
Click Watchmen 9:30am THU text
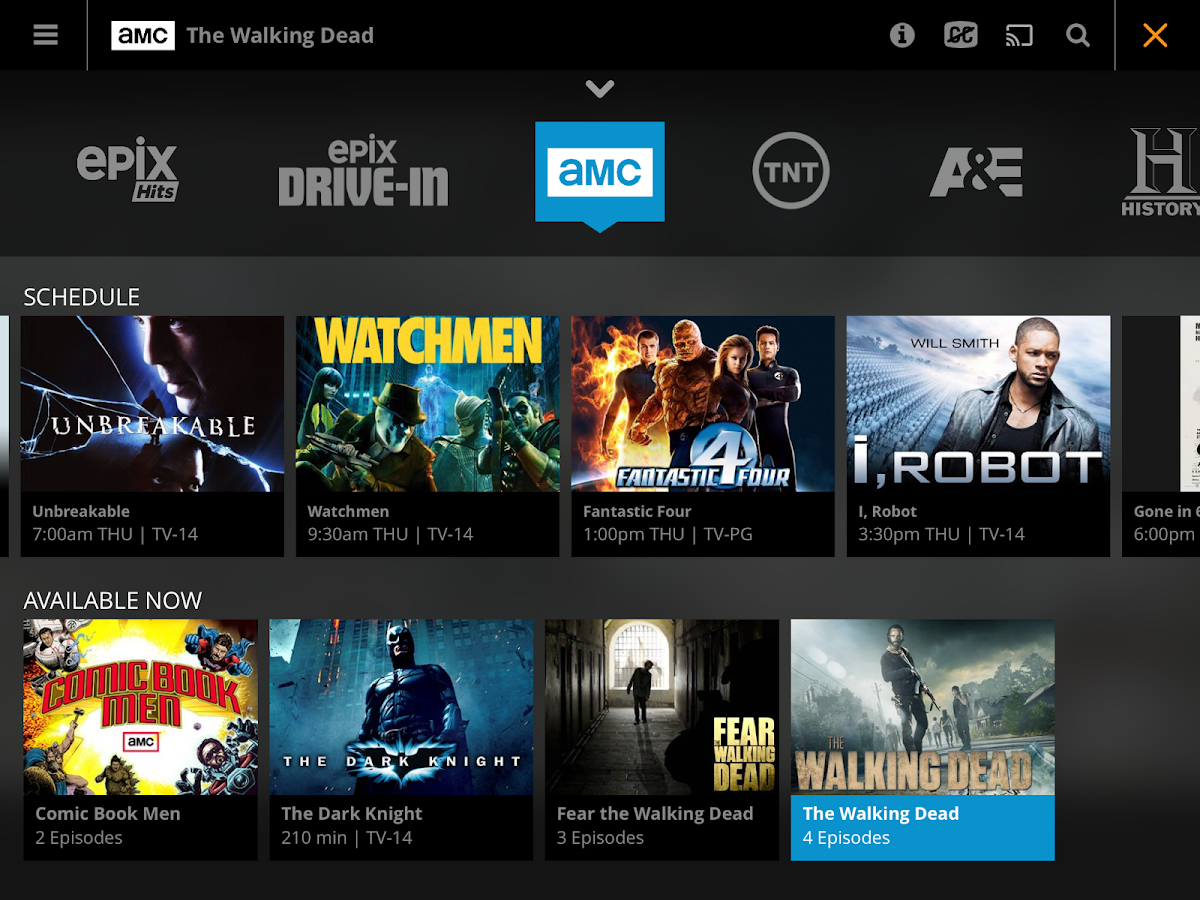point(390,523)
